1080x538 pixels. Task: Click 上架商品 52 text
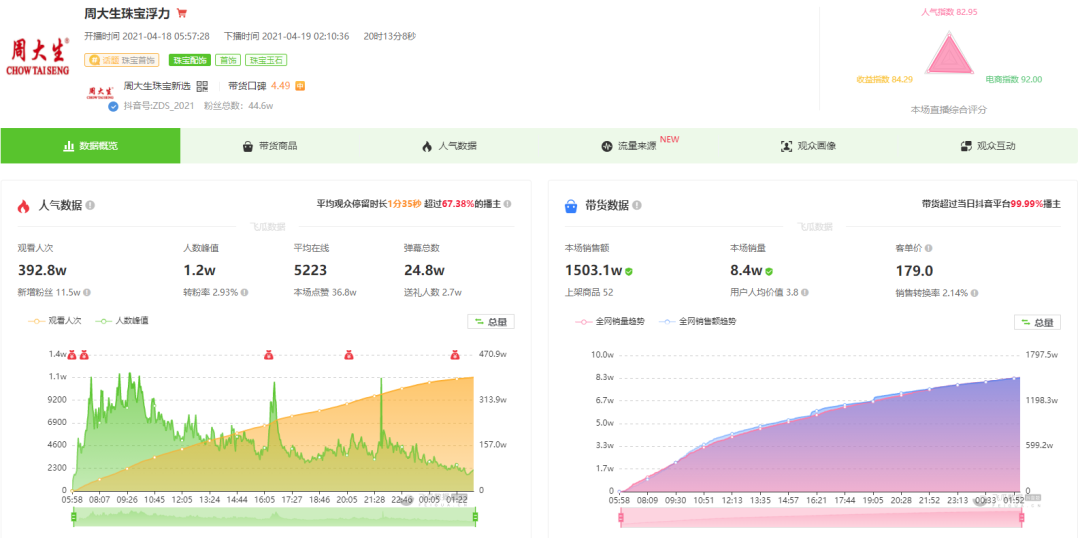click(x=588, y=292)
